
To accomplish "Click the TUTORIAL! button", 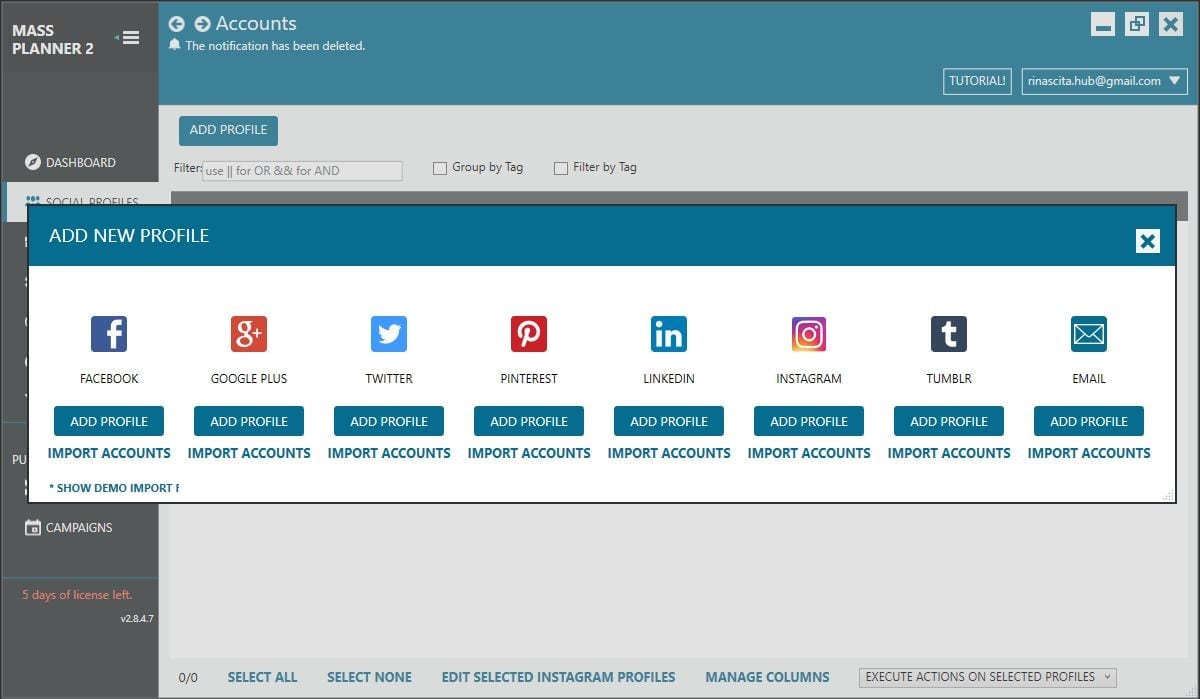I will [977, 81].
